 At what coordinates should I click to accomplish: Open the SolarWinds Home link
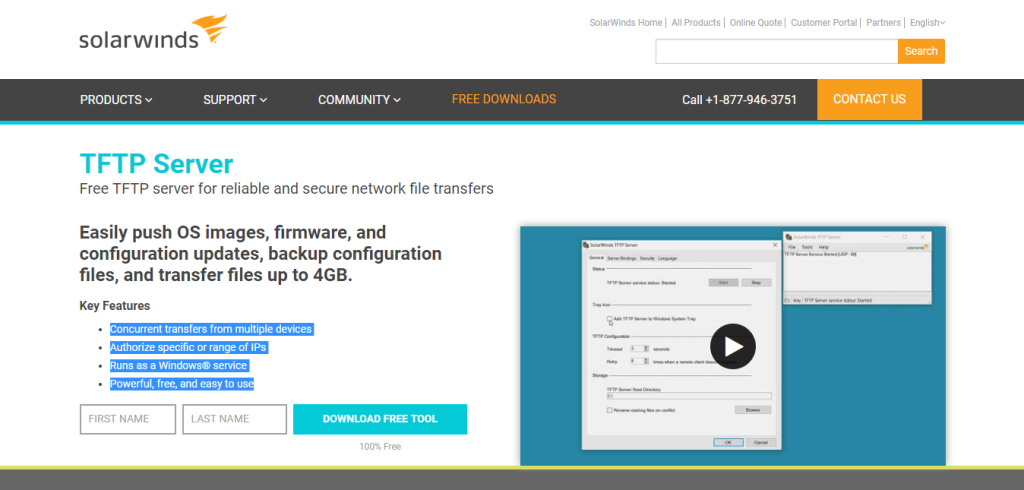626,23
